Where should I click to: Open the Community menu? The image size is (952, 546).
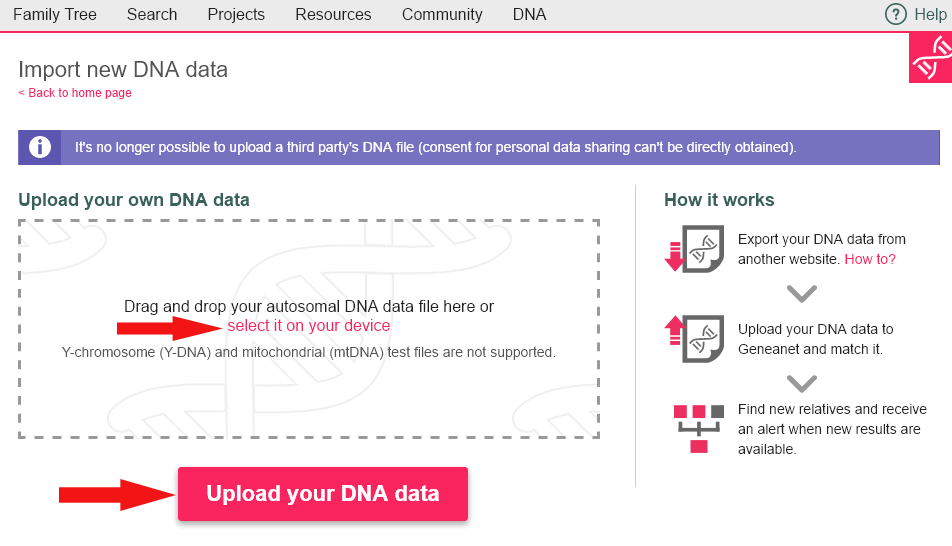tap(442, 15)
